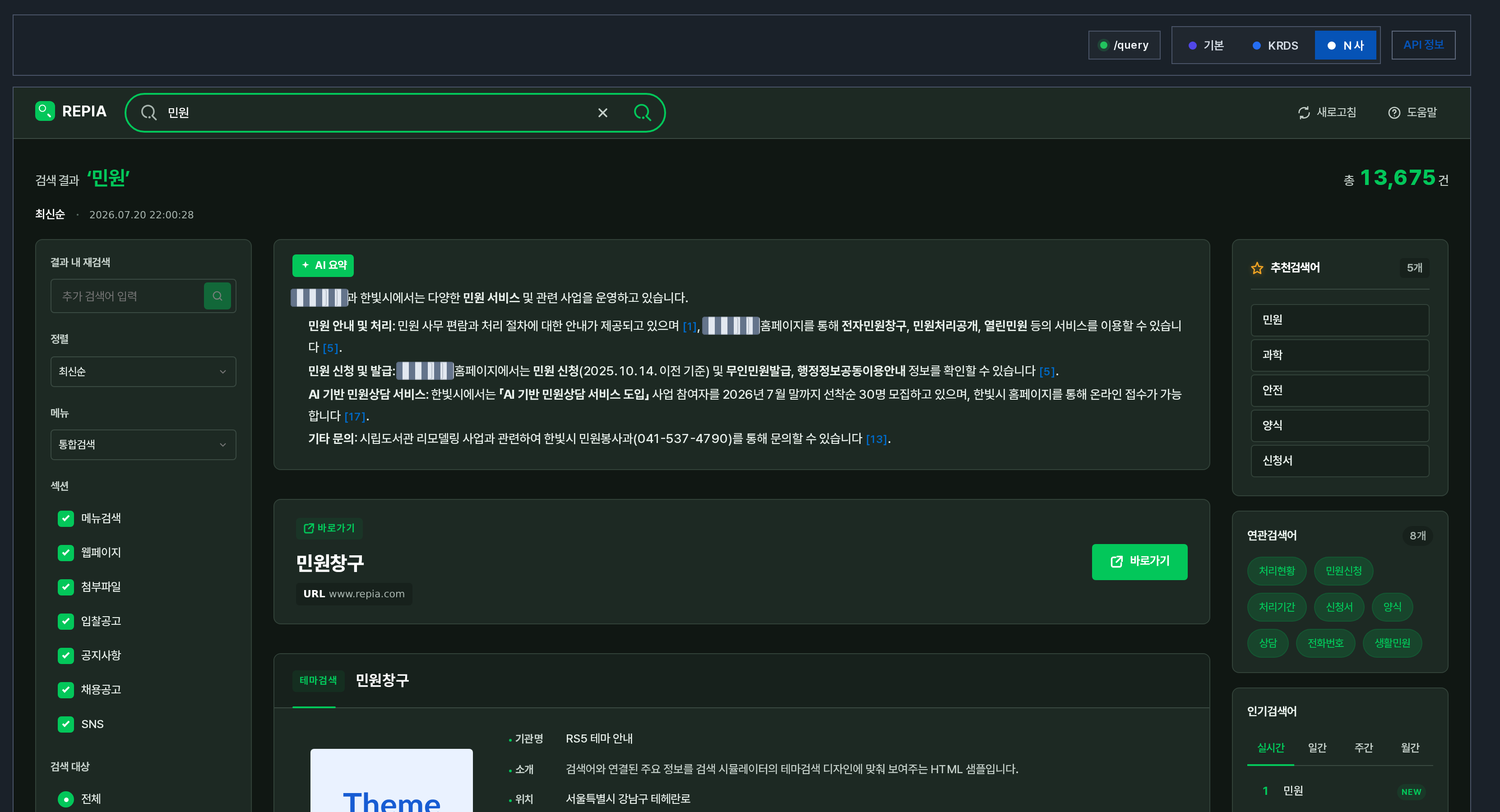Disable the 공지사항 checkbox
Image resolution: width=1500 pixels, height=812 pixels.
click(66, 655)
